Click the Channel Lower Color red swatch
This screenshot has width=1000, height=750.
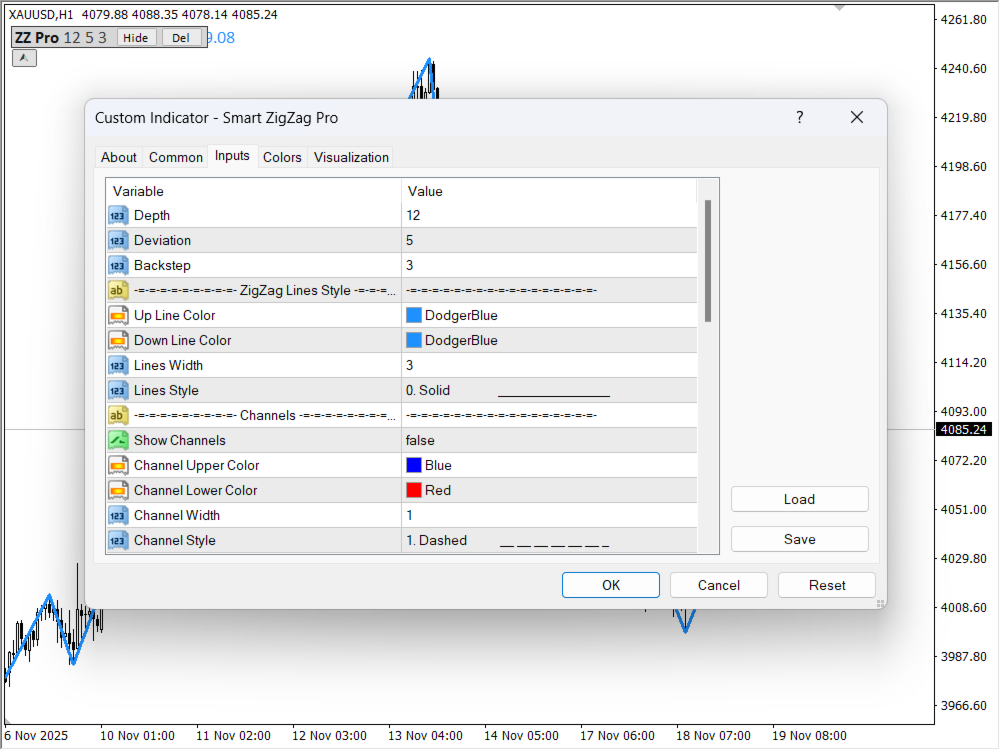point(414,490)
